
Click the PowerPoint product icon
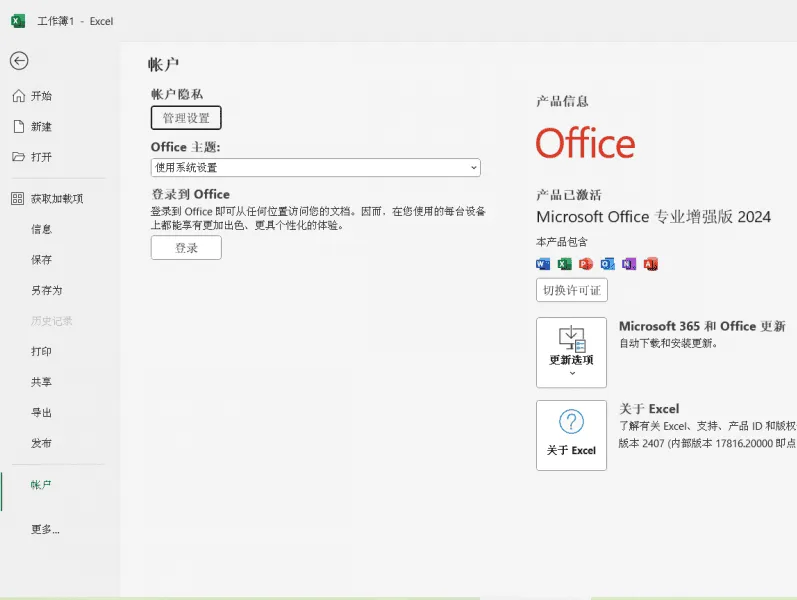coord(586,264)
